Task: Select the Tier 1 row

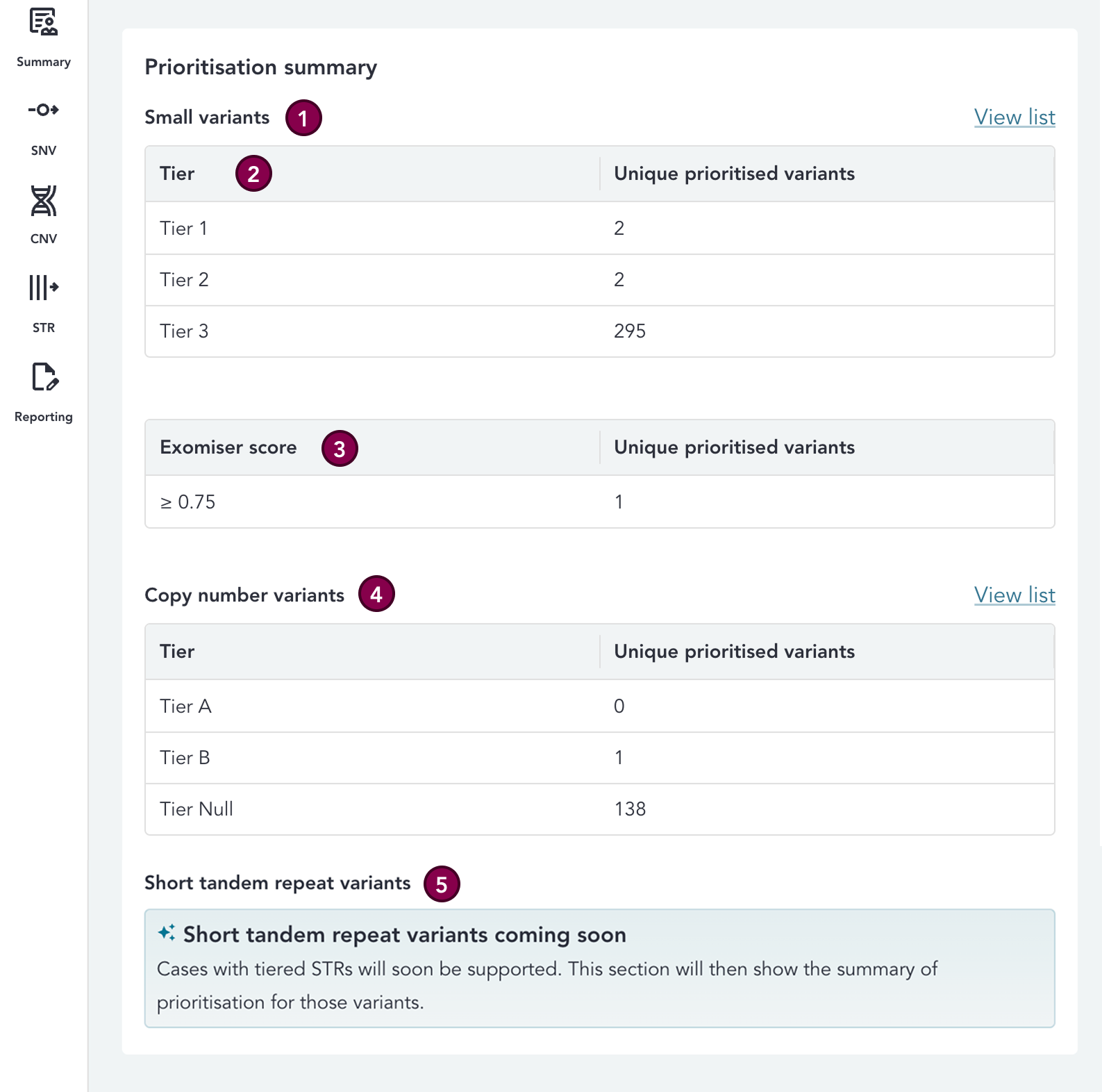Action: pos(599,229)
